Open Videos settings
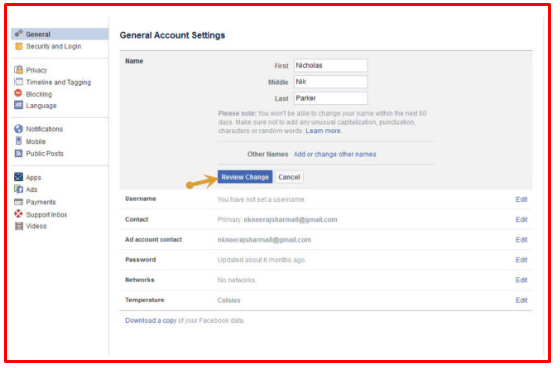 click(x=36, y=226)
